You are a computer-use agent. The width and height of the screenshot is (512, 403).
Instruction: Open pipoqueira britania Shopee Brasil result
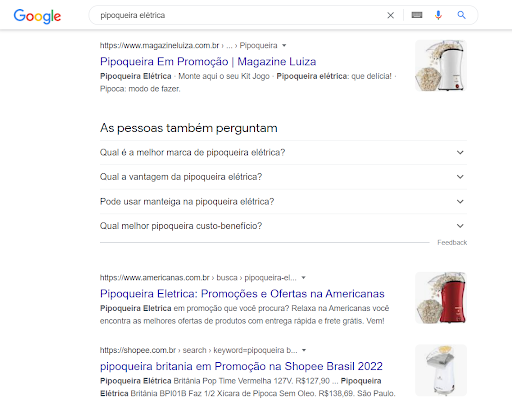241,366
